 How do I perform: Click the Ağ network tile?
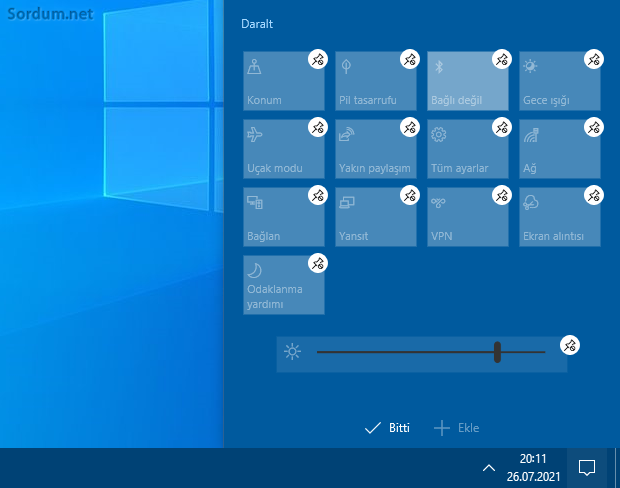pyautogui.click(x=560, y=149)
